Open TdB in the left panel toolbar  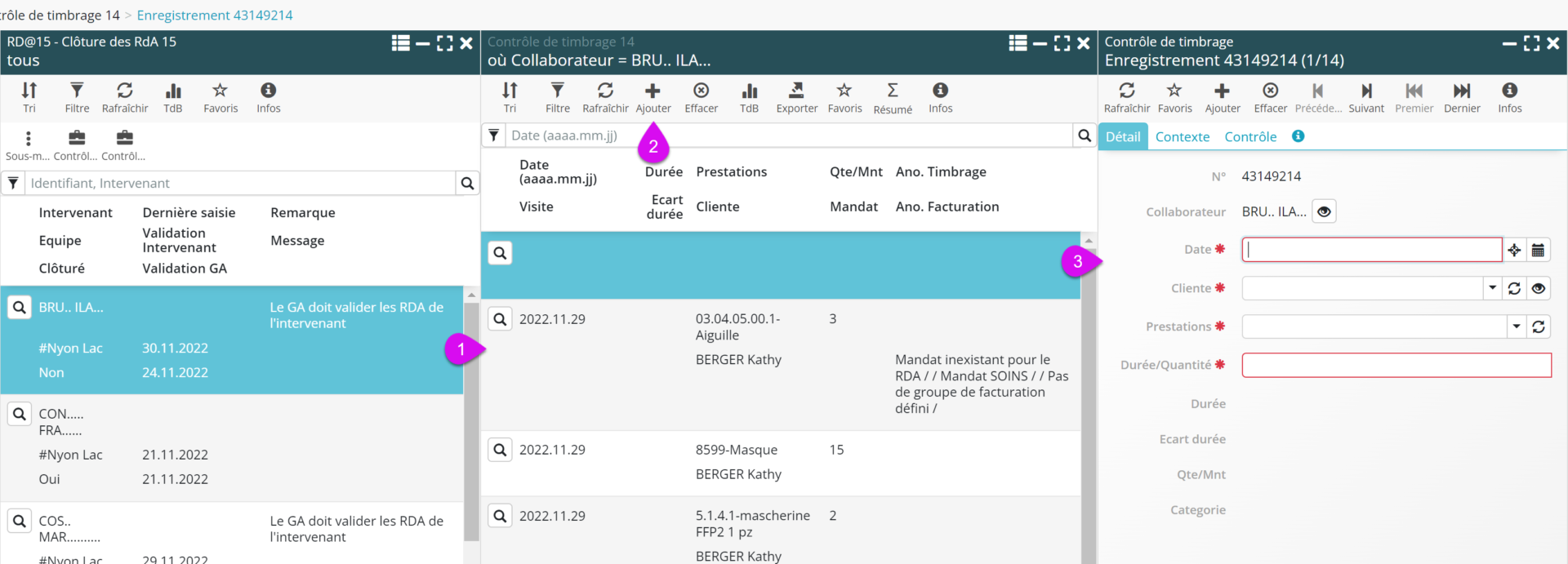(173, 97)
